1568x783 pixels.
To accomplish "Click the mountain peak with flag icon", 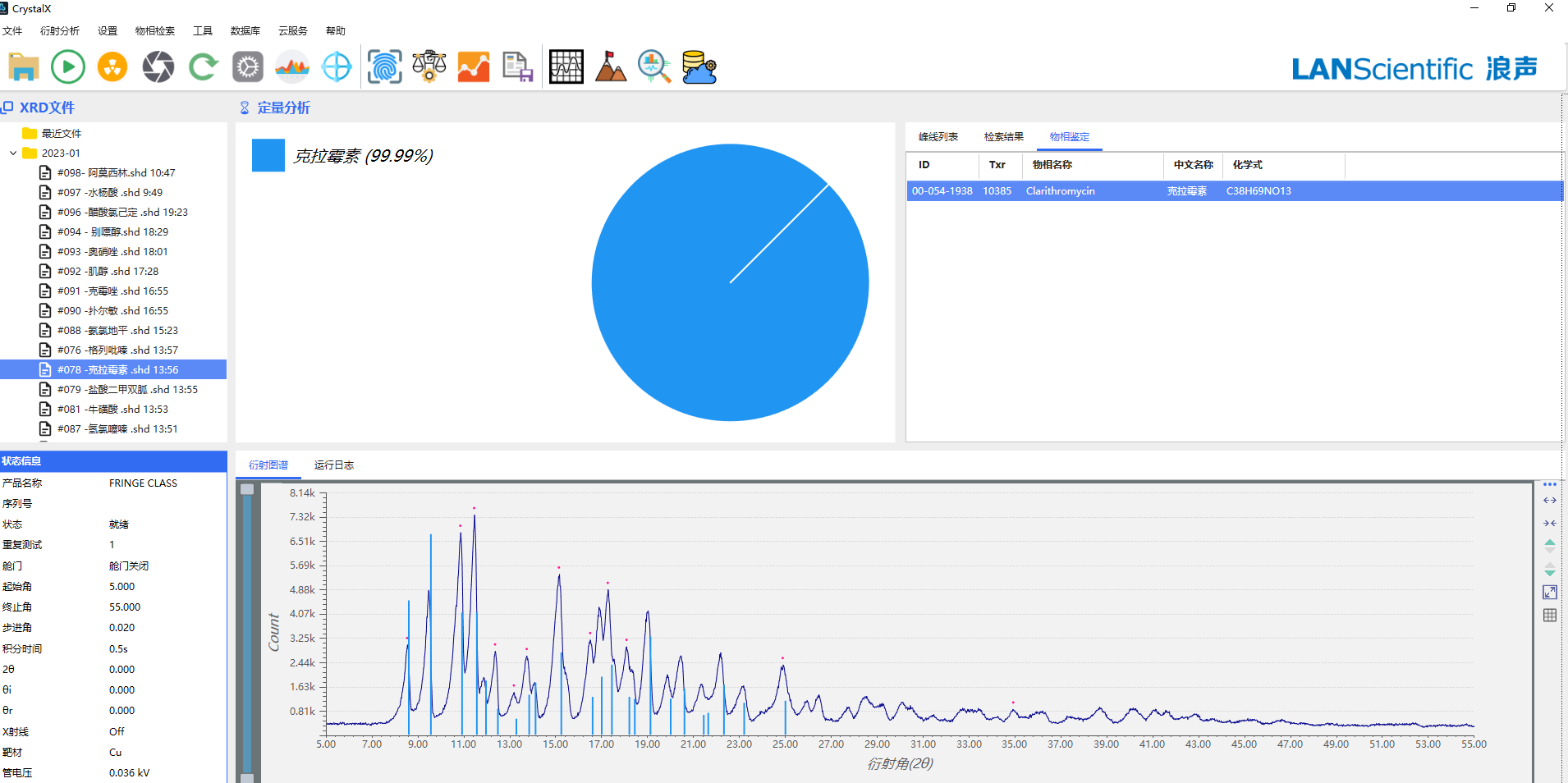I will coord(610,67).
